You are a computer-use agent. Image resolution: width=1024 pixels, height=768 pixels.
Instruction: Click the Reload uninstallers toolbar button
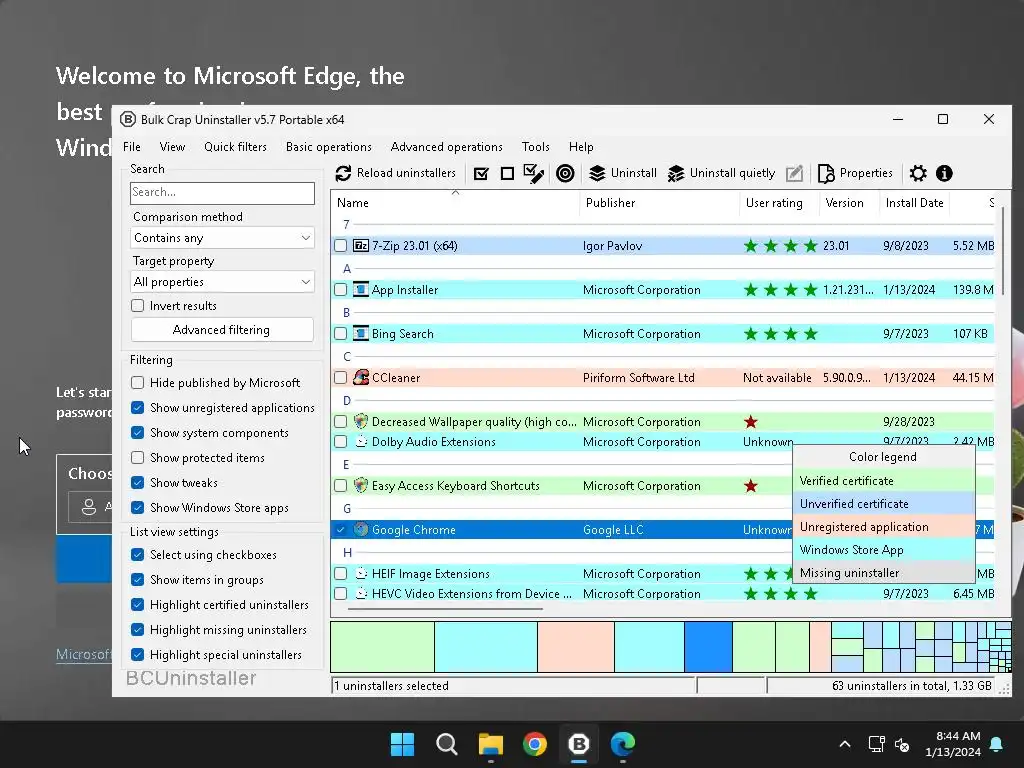[x=396, y=173]
